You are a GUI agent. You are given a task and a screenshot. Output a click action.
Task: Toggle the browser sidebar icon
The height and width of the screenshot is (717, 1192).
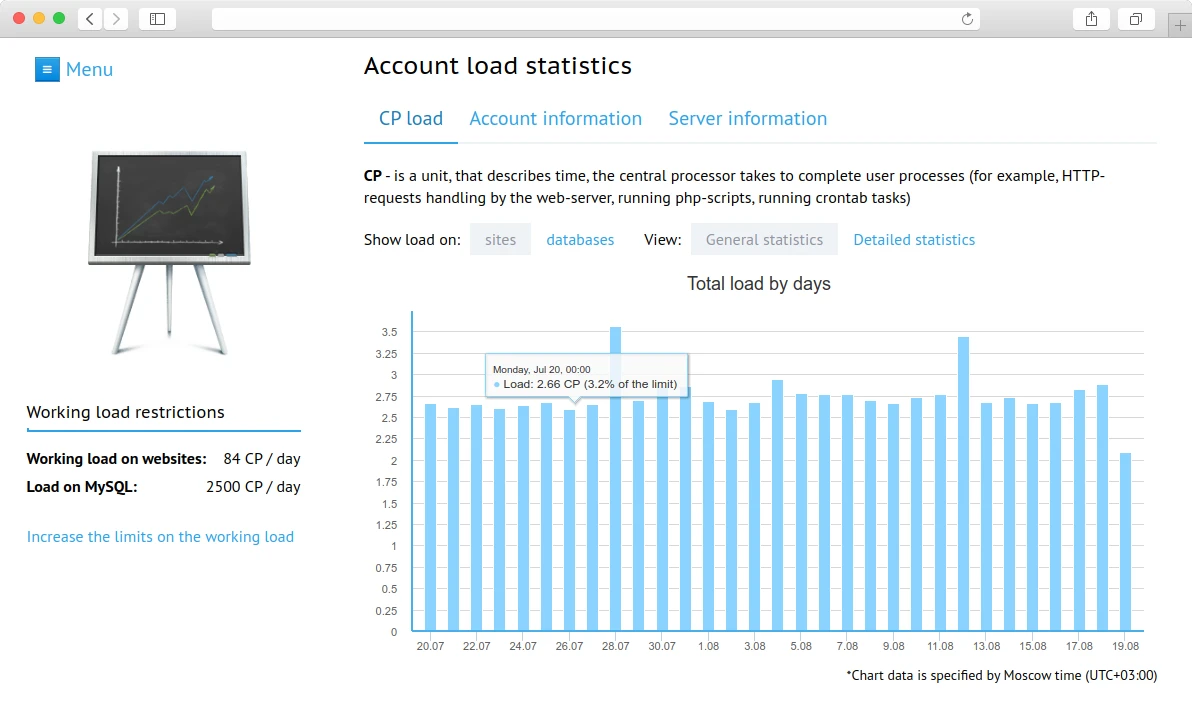click(157, 18)
